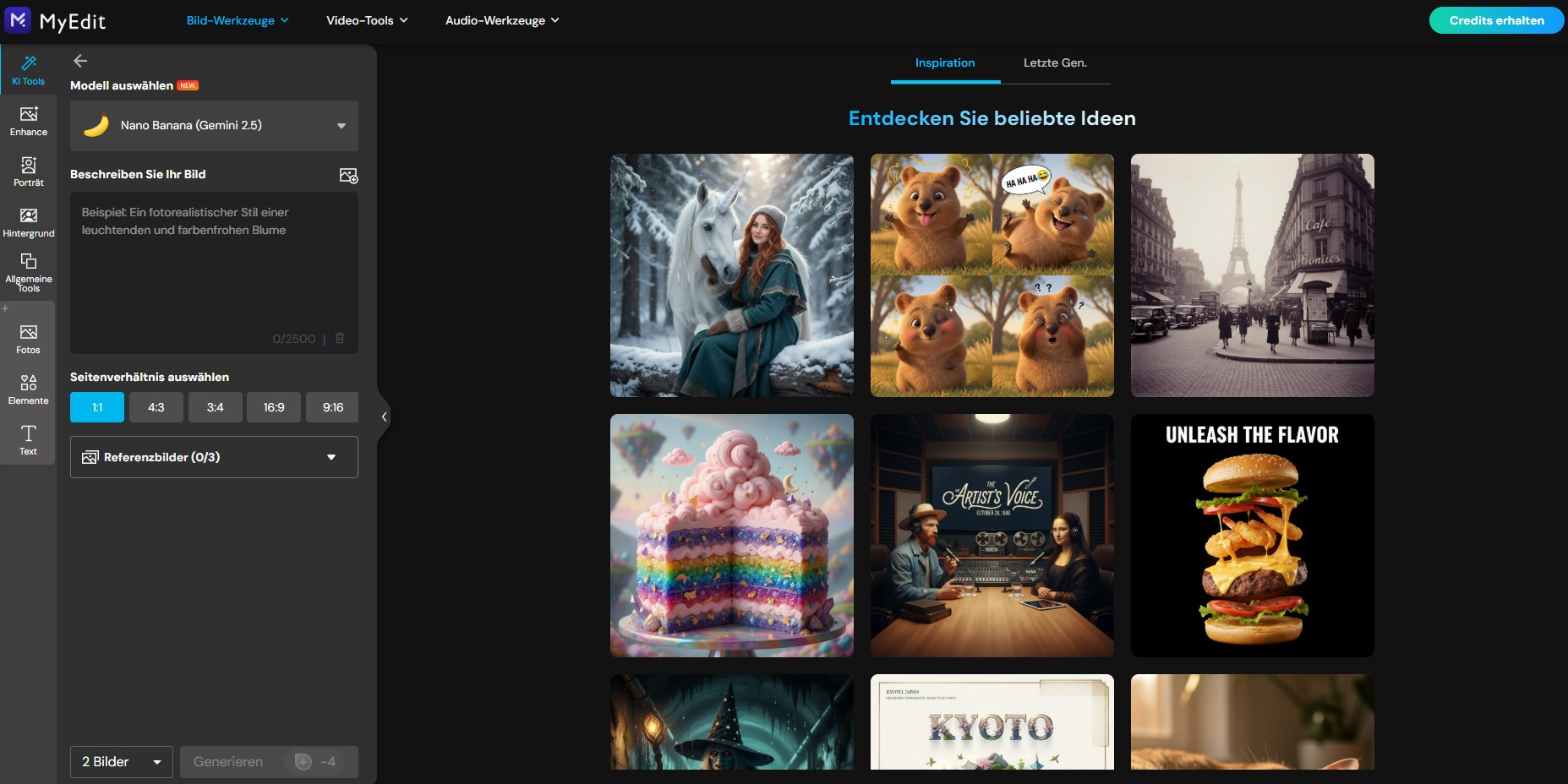Expand the Referenzbilder (0/3) section
The height and width of the screenshot is (784, 1568).
pos(214,457)
